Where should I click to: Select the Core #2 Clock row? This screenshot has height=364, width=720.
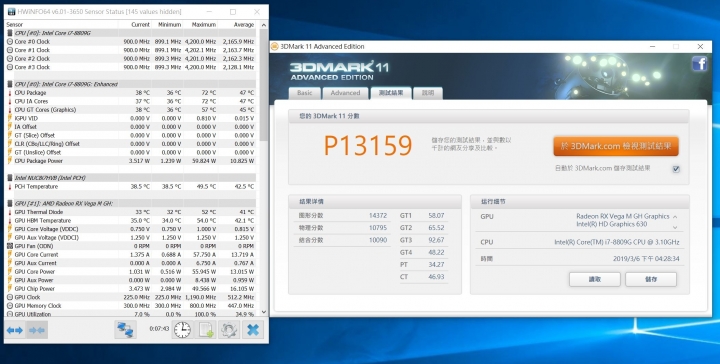click(130, 59)
